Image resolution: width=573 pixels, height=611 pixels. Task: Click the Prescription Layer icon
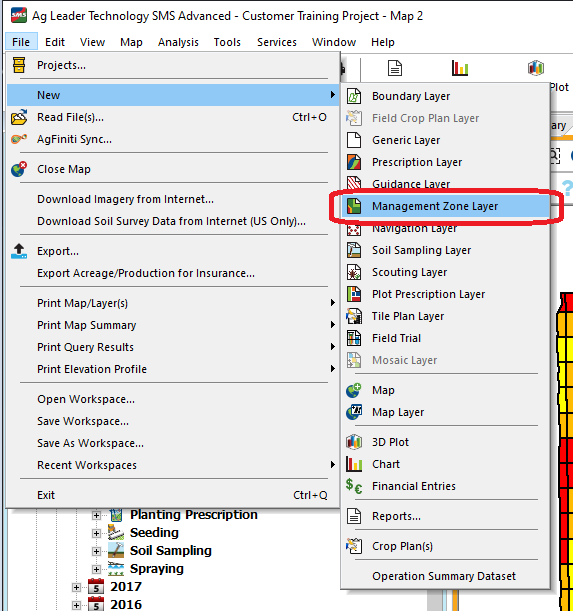[354, 162]
